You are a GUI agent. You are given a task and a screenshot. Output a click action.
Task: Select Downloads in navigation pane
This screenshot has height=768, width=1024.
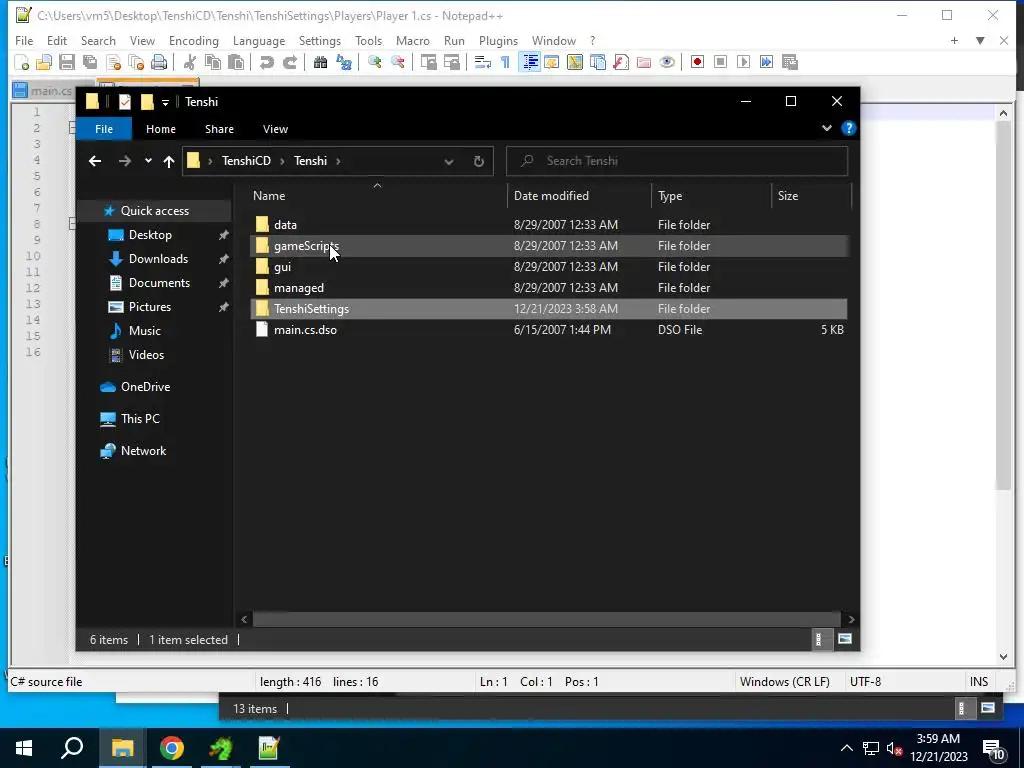tap(158, 259)
